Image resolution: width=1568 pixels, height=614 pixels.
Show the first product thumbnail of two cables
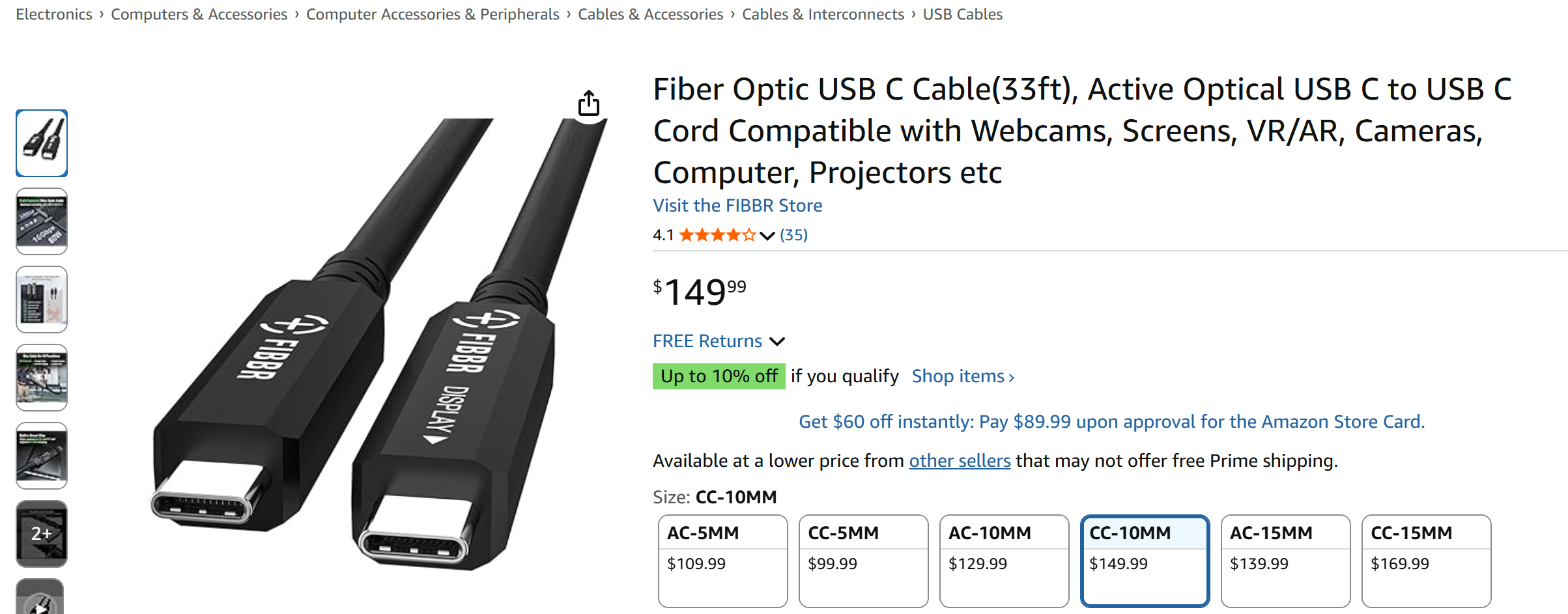(42, 143)
